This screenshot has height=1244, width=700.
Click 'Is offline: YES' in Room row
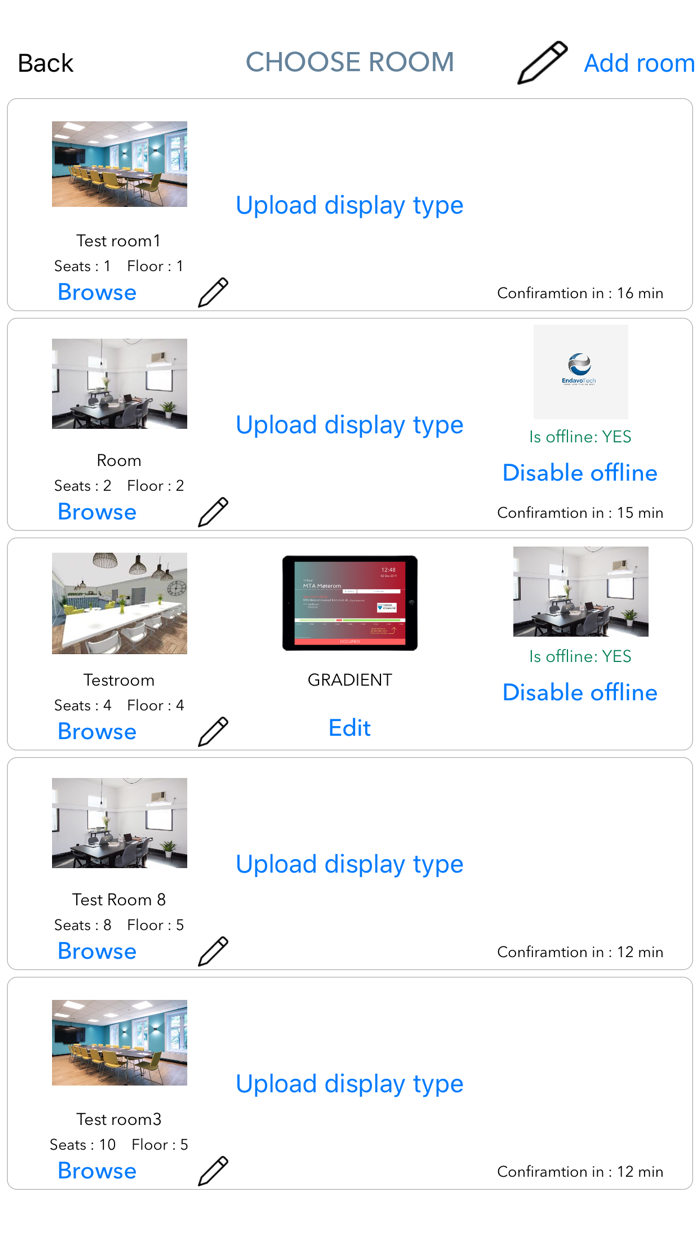581,437
